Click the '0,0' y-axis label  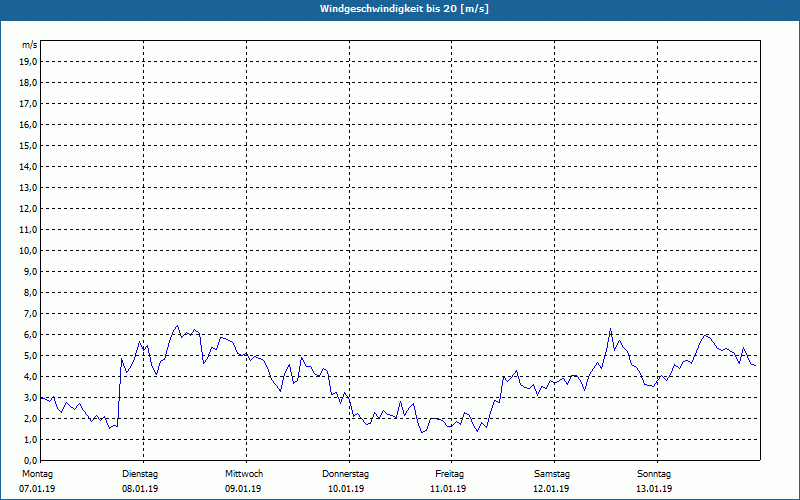pyautogui.click(x=31, y=460)
